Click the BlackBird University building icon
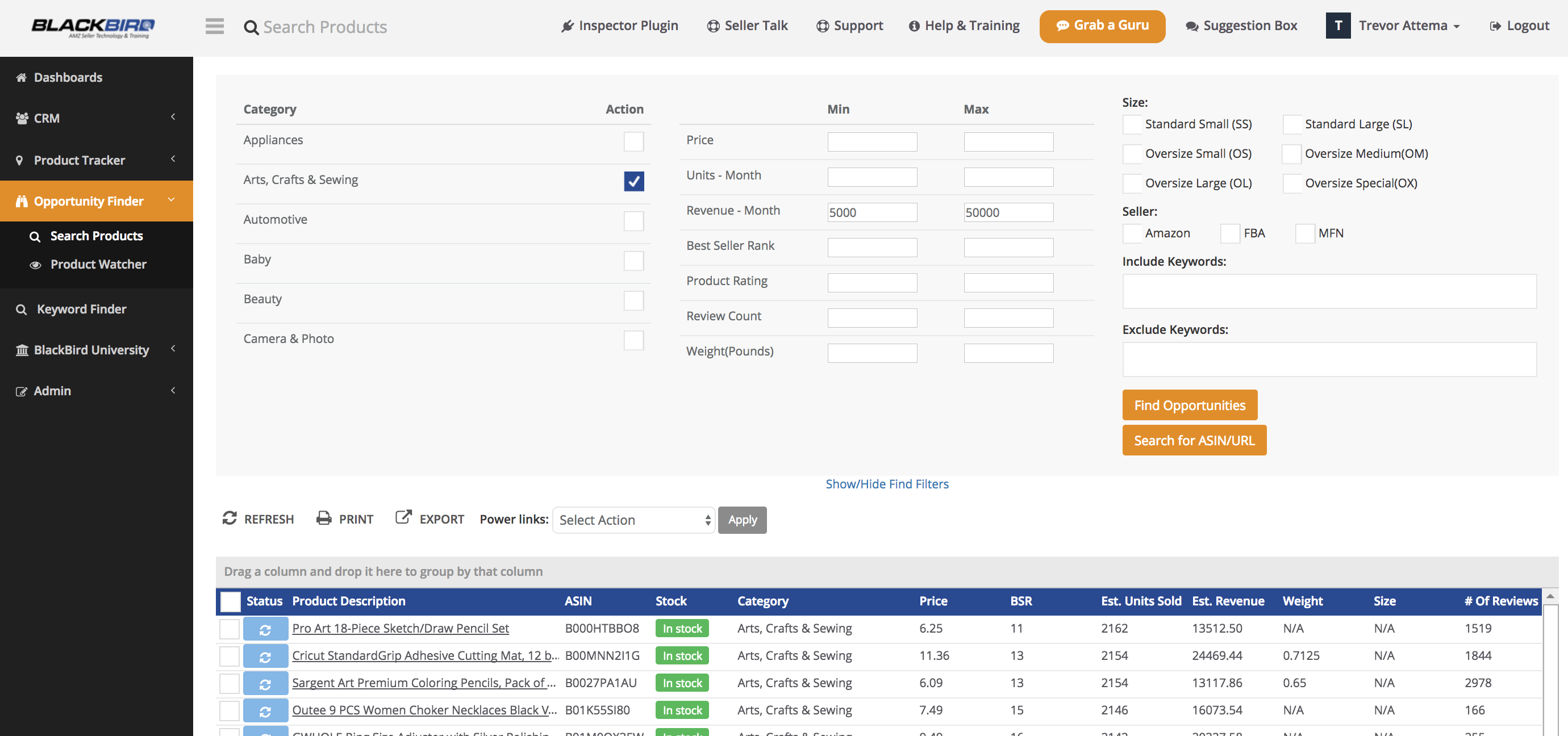1568x736 pixels. (x=22, y=350)
